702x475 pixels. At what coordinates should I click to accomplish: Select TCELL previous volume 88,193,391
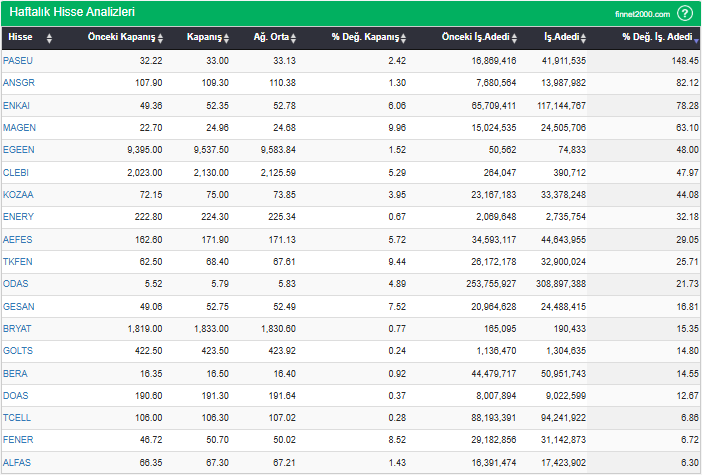click(x=493, y=417)
